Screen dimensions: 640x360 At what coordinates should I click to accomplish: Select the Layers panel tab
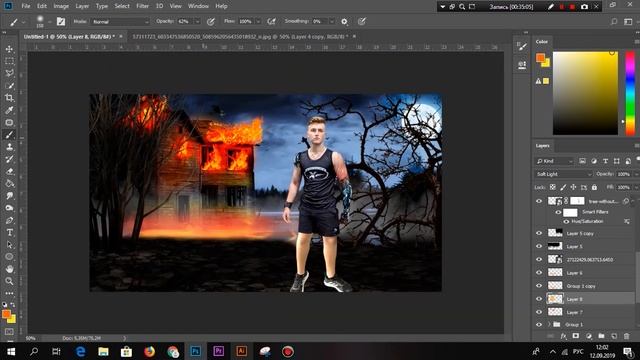[542, 146]
